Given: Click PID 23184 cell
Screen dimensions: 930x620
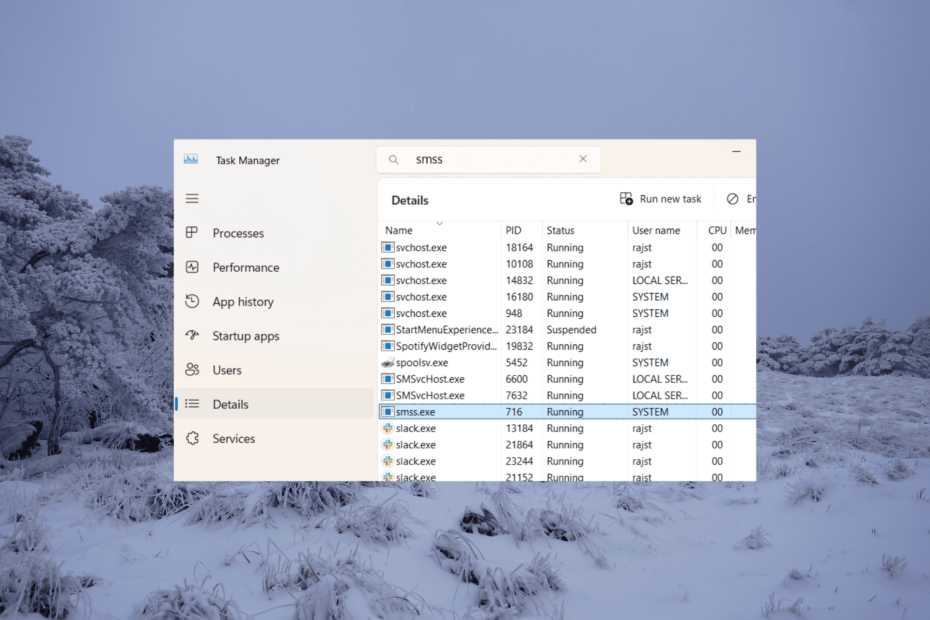Looking at the screenshot, I should click(x=519, y=330).
